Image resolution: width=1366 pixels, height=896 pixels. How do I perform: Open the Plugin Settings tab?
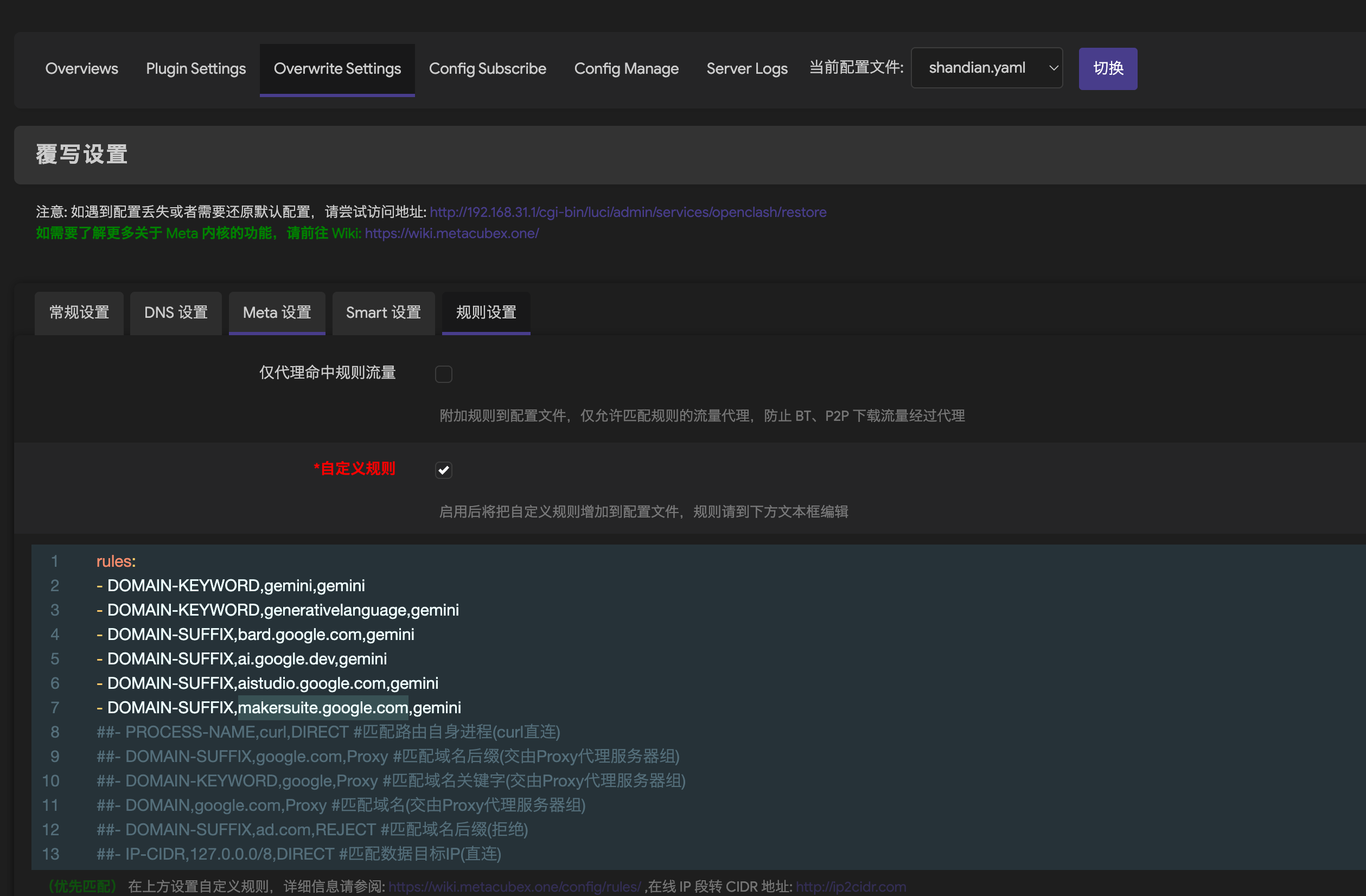point(196,68)
